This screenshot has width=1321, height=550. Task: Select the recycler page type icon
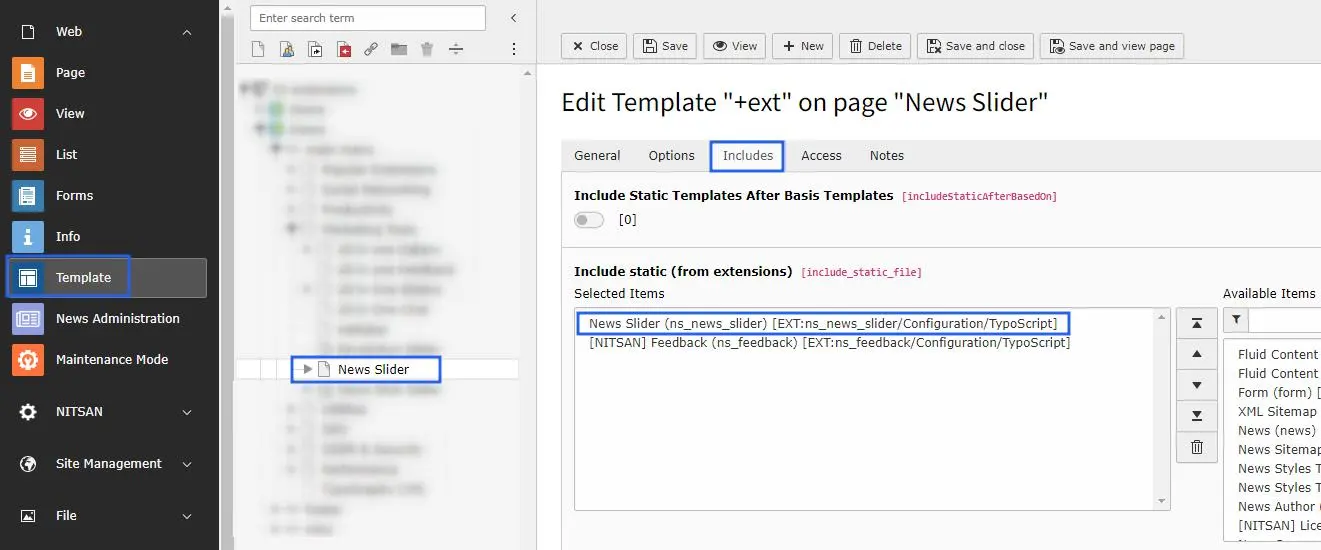427,49
